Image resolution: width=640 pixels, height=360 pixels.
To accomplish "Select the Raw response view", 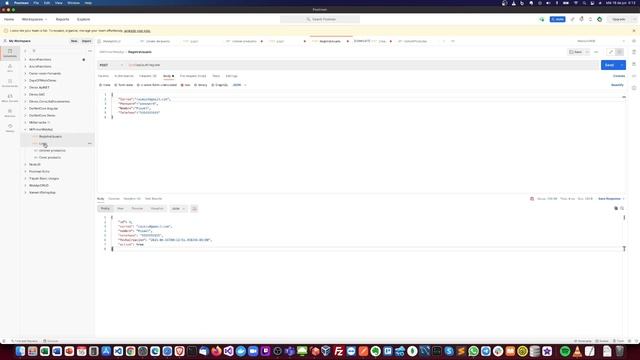I will click(x=120, y=209).
